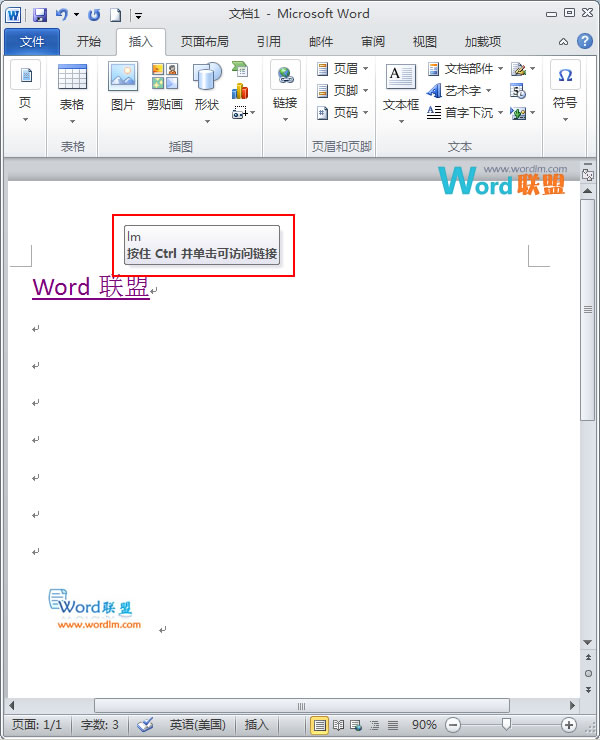This screenshot has width=600, height=740.
Task: Click the 文本框 (Text Box) button
Action: click(401, 90)
